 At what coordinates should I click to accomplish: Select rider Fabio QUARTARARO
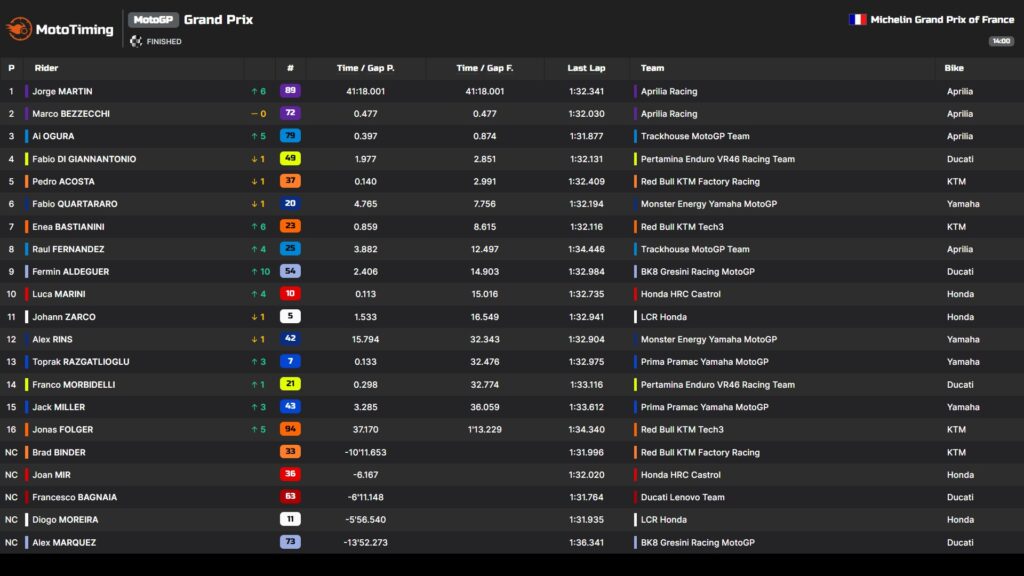[75, 204]
